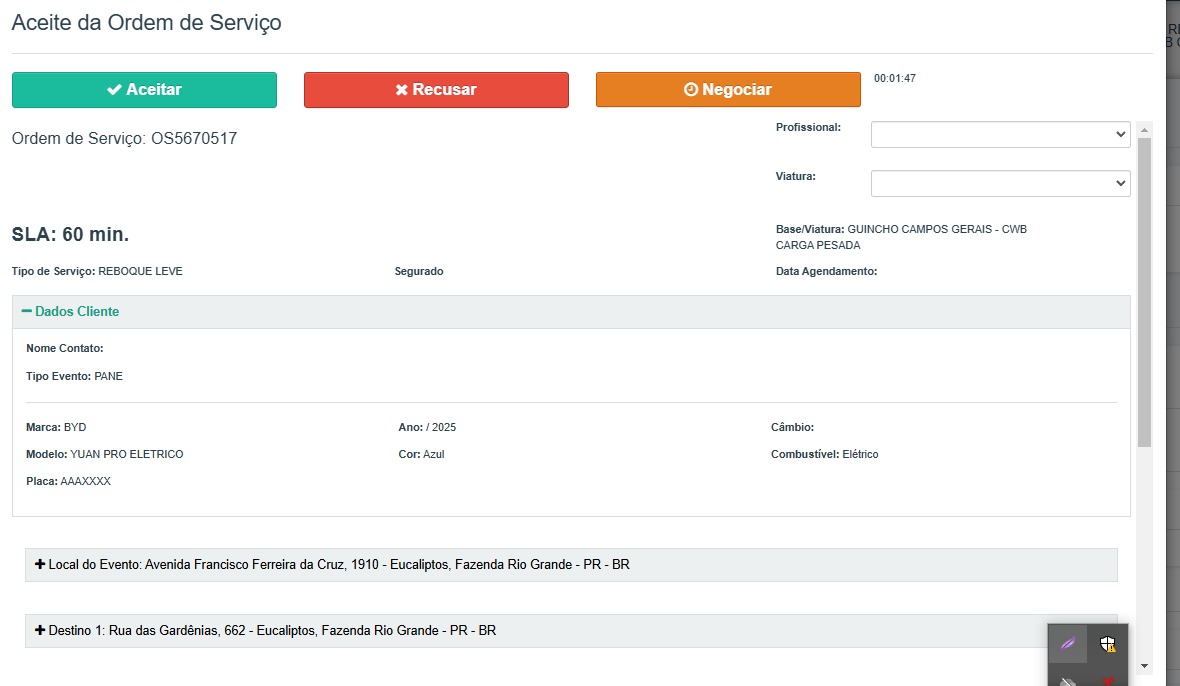Viewport: 1180px width, 686px height.
Task: Open the Viatura dropdown
Action: pos(1000,183)
